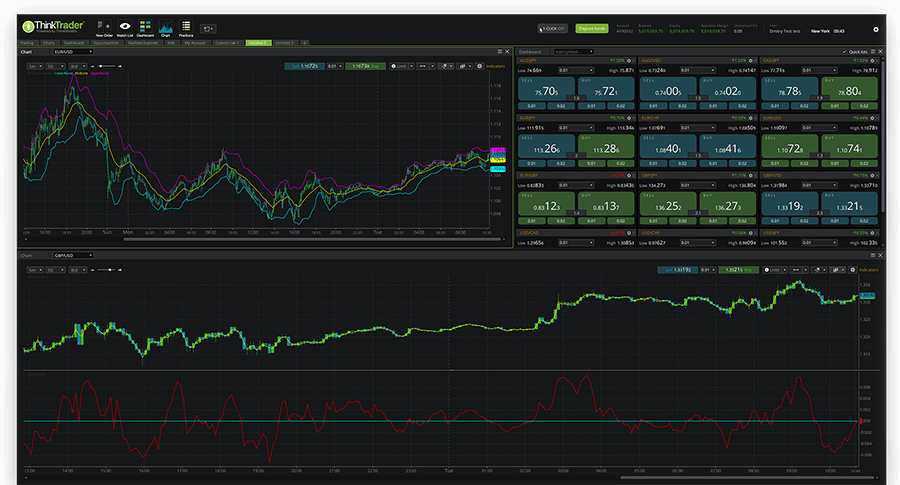Open the Add symbol dropdown in Dashboard
Image resolution: width=900 pixels, height=485 pixels.
pos(572,51)
